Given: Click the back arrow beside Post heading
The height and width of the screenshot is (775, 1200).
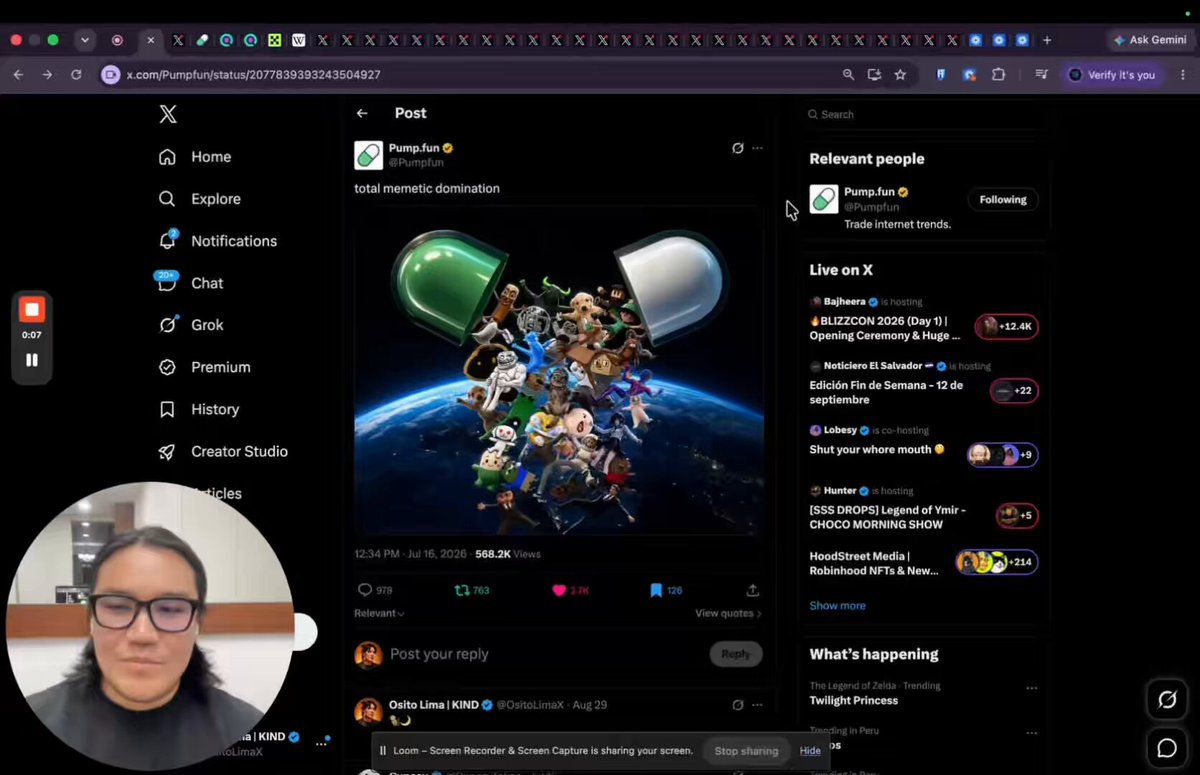Looking at the screenshot, I should (x=362, y=114).
